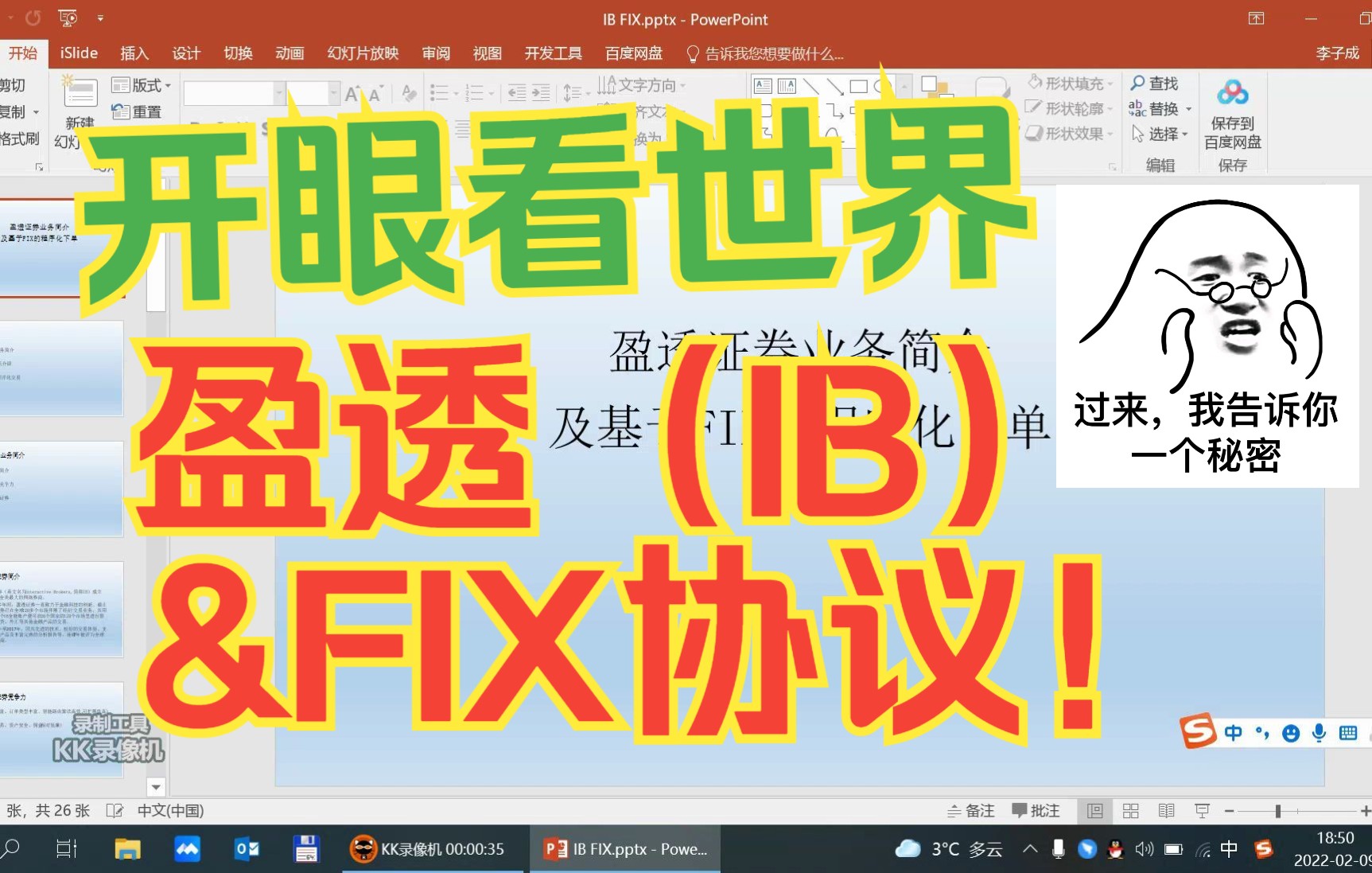Open the Animations (动画) tab

coord(290,53)
